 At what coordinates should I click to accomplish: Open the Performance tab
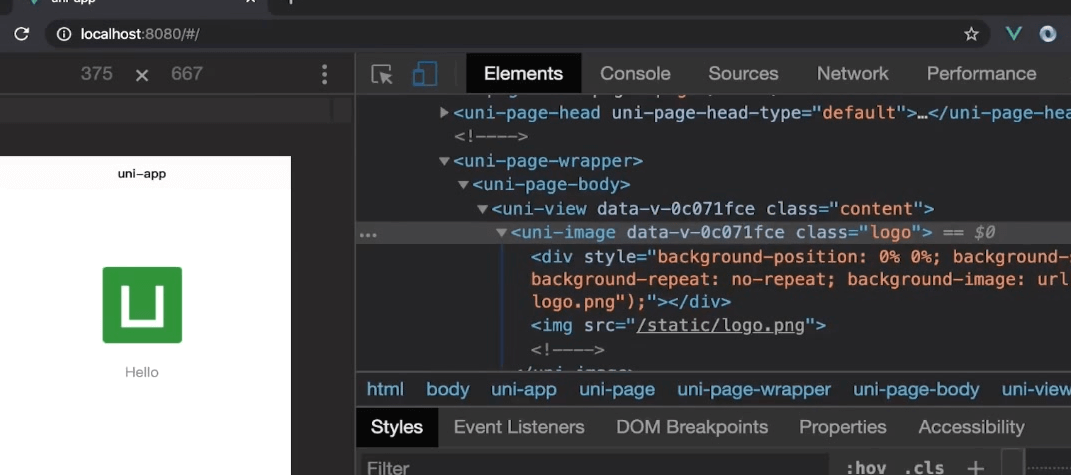982,73
